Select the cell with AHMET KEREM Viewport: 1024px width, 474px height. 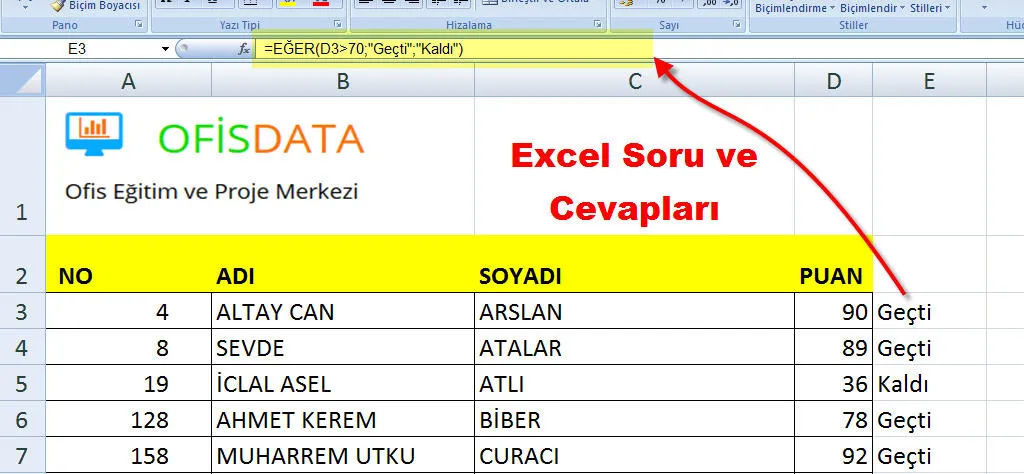(342, 420)
